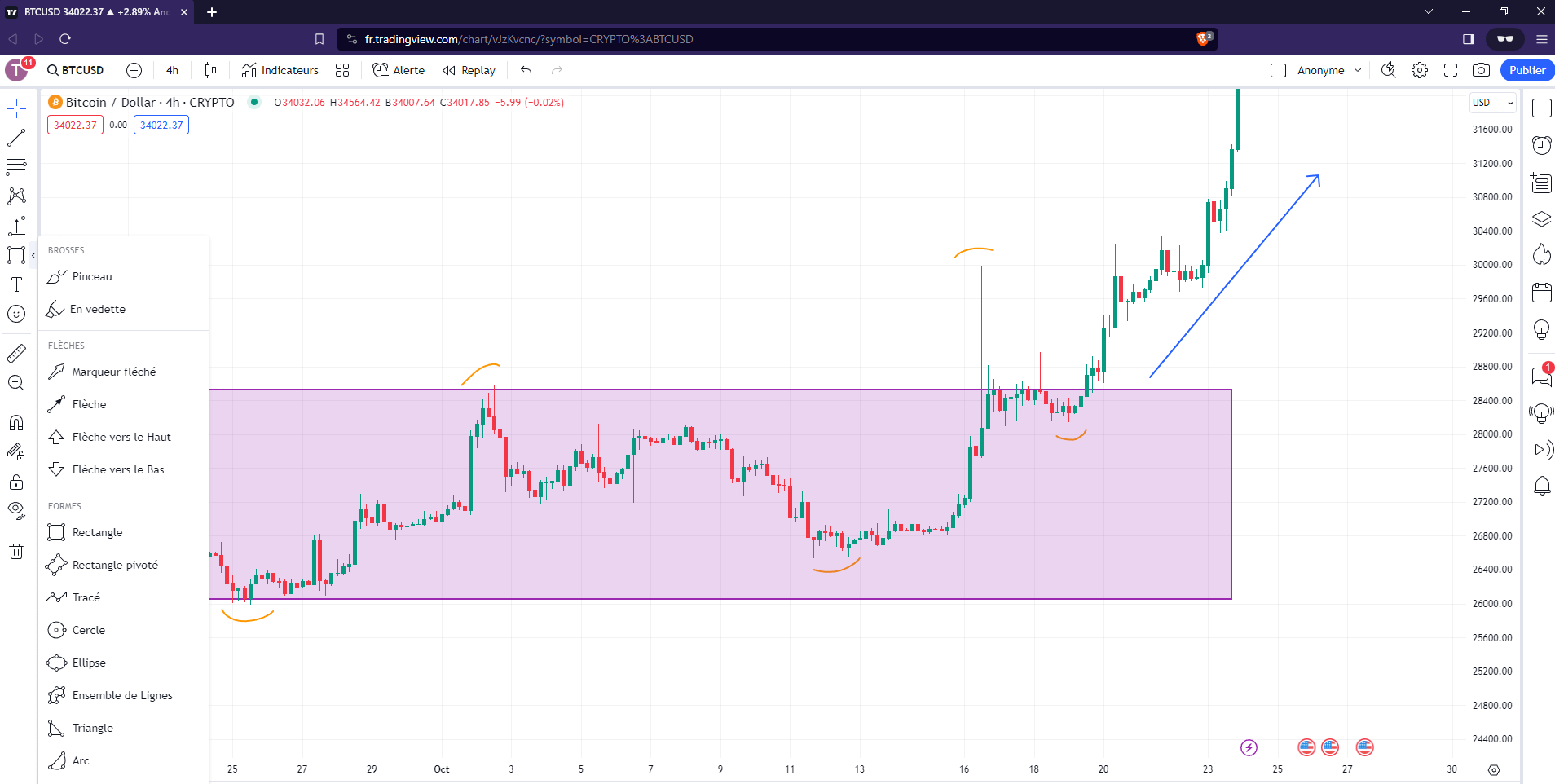Open the emoji icons tool

(x=16, y=314)
